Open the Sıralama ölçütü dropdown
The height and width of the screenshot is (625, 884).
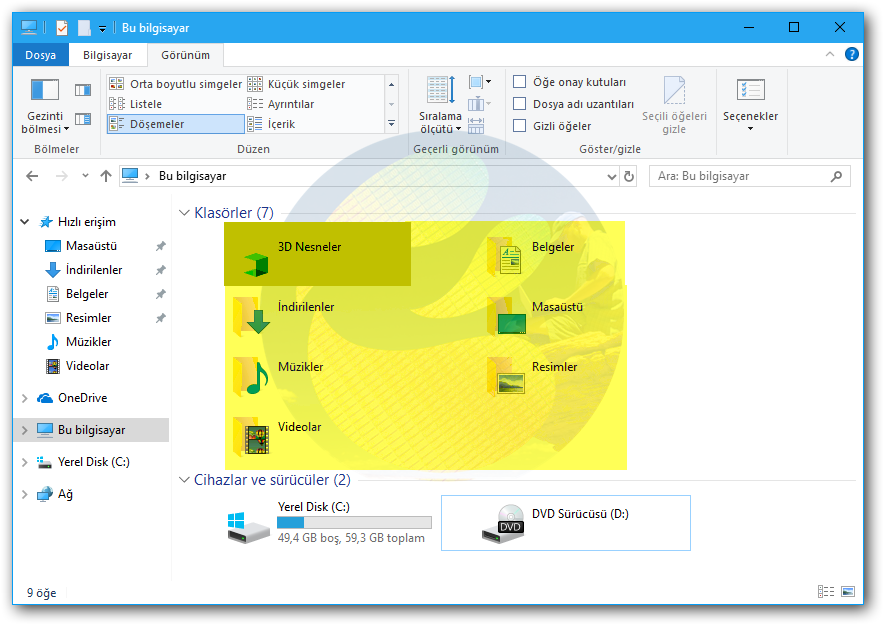coord(440,106)
